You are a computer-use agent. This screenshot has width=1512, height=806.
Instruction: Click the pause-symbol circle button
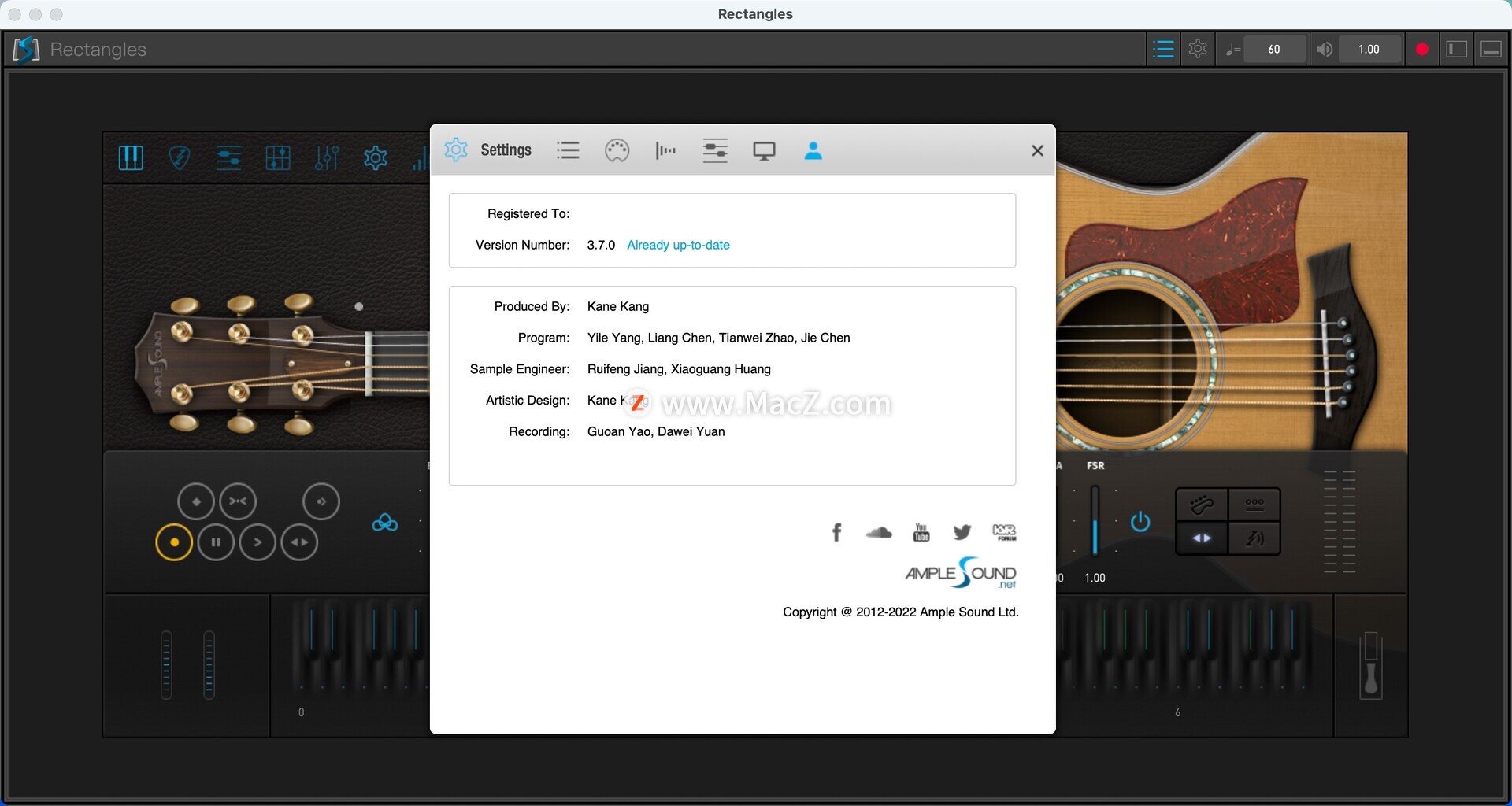(216, 542)
